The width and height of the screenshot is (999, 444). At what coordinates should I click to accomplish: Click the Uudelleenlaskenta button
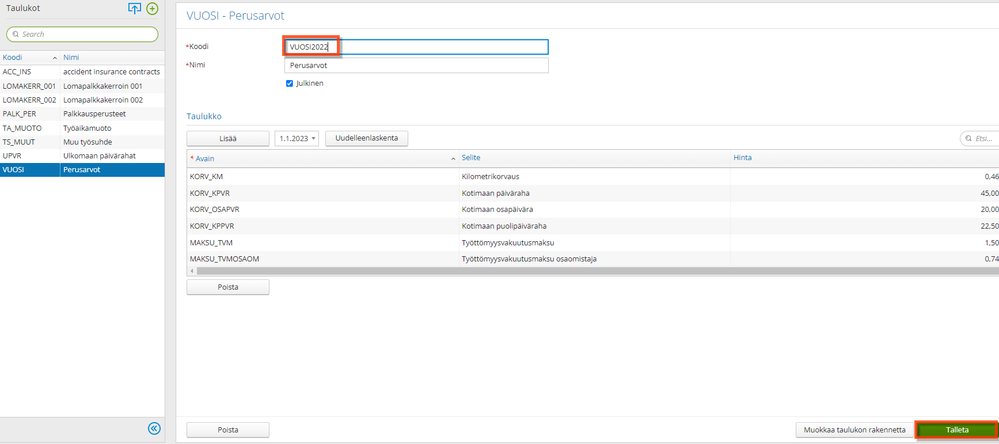366,138
